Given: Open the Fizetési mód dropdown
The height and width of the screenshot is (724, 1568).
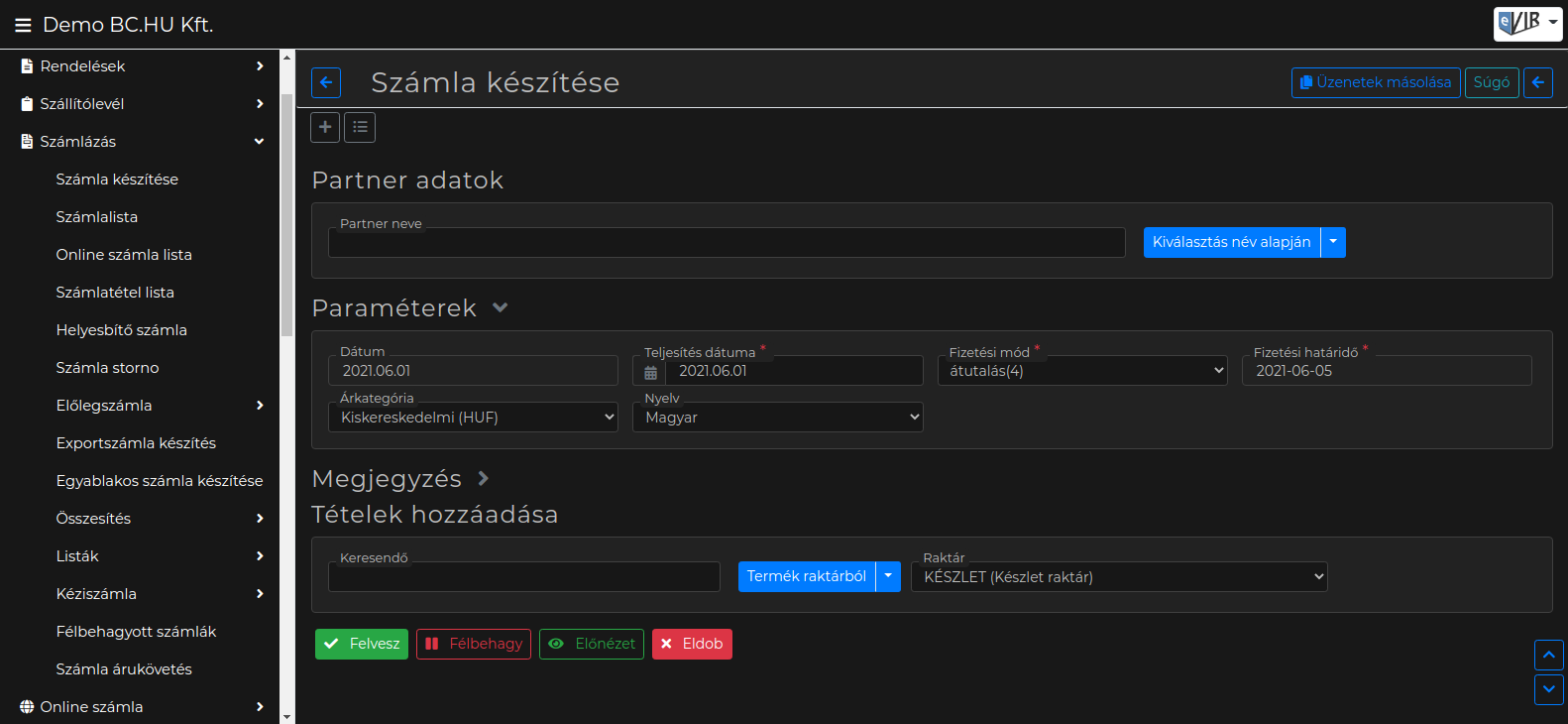Looking at the screenshot, I should 1082,371.
